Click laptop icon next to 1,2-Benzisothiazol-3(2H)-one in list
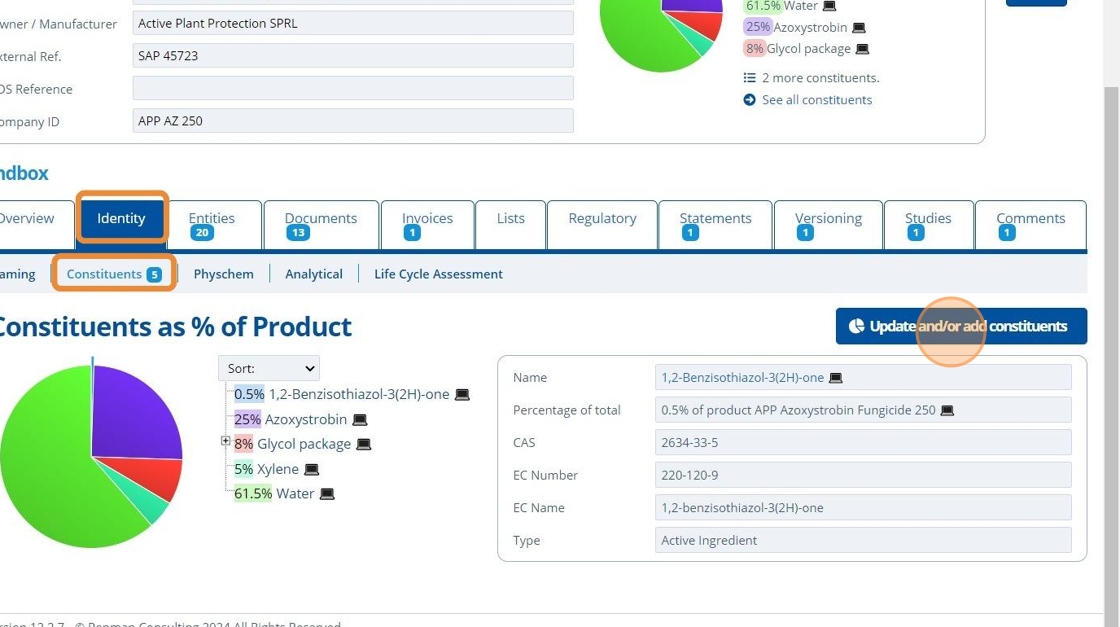Image resolution: width=1120 pixels, height=627 pixels. 462,394
